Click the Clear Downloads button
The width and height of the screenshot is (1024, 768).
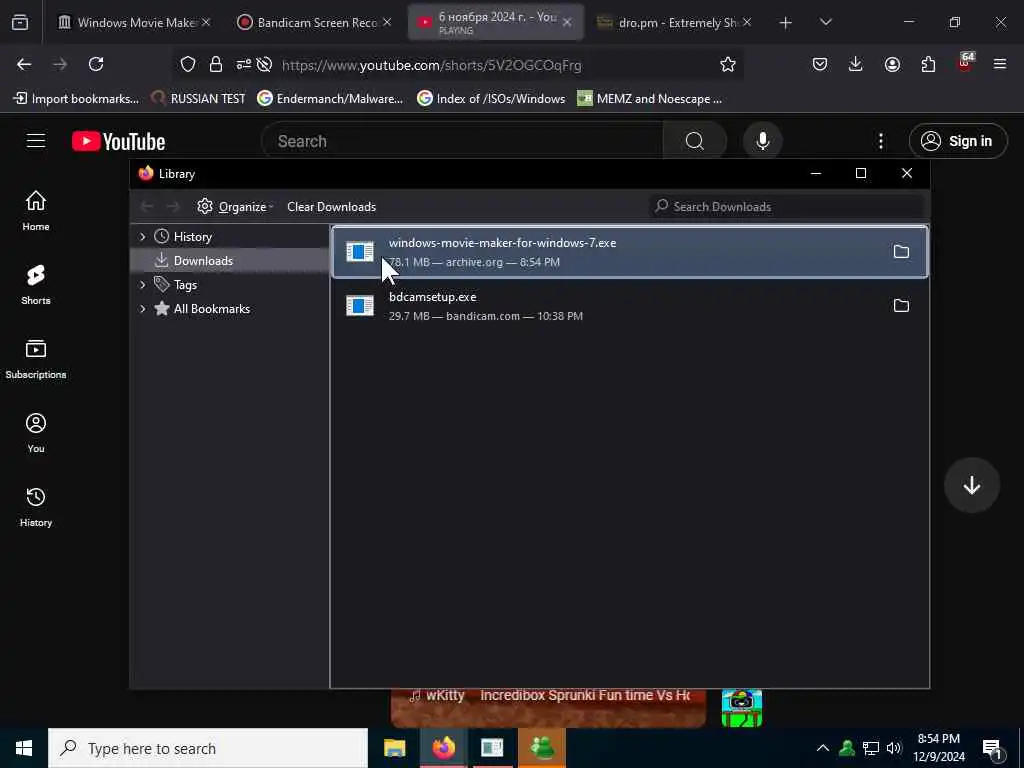click(x=331, y=206)
